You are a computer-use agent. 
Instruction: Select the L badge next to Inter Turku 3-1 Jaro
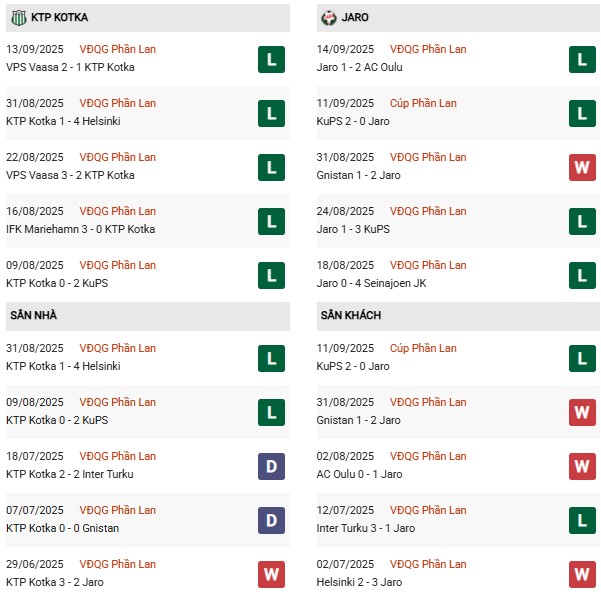tap(582, 520)
